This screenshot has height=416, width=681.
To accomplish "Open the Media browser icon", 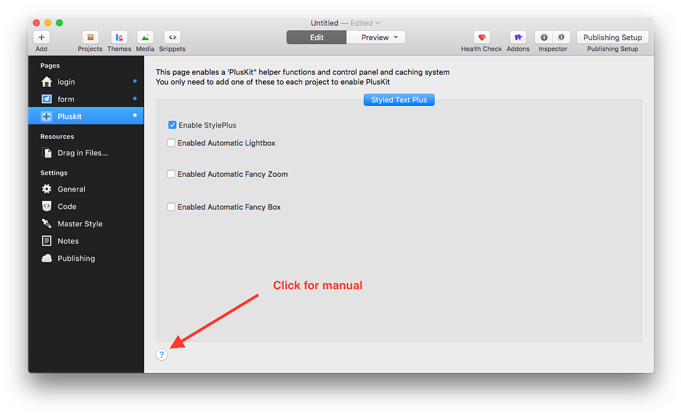I will pos(145,37).
